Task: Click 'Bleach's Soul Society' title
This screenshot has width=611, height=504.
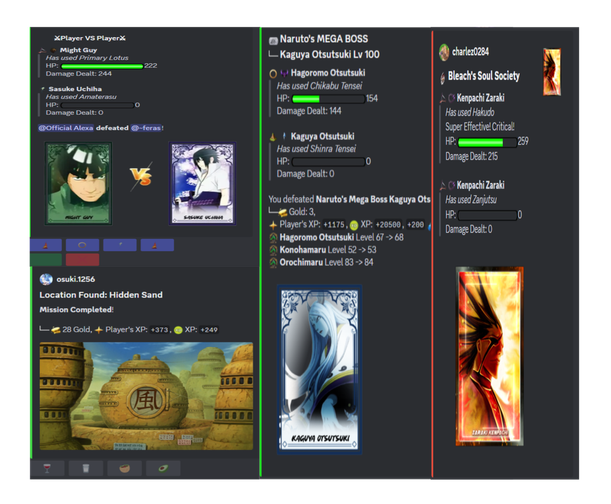Action: [x=484, y=76]
